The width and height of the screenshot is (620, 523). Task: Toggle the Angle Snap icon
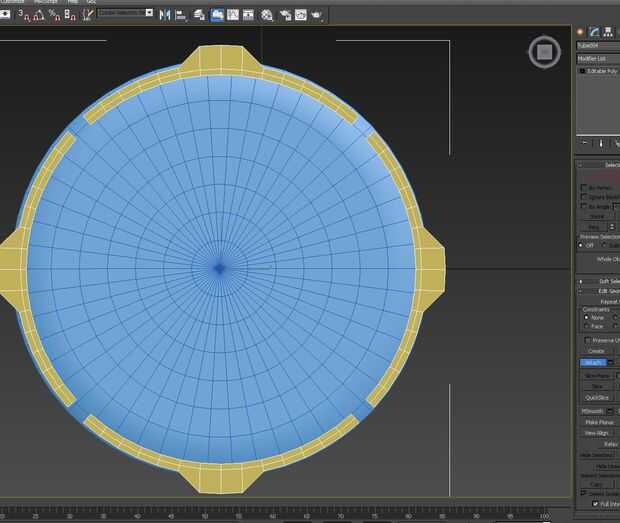click(x=36, y=15)
